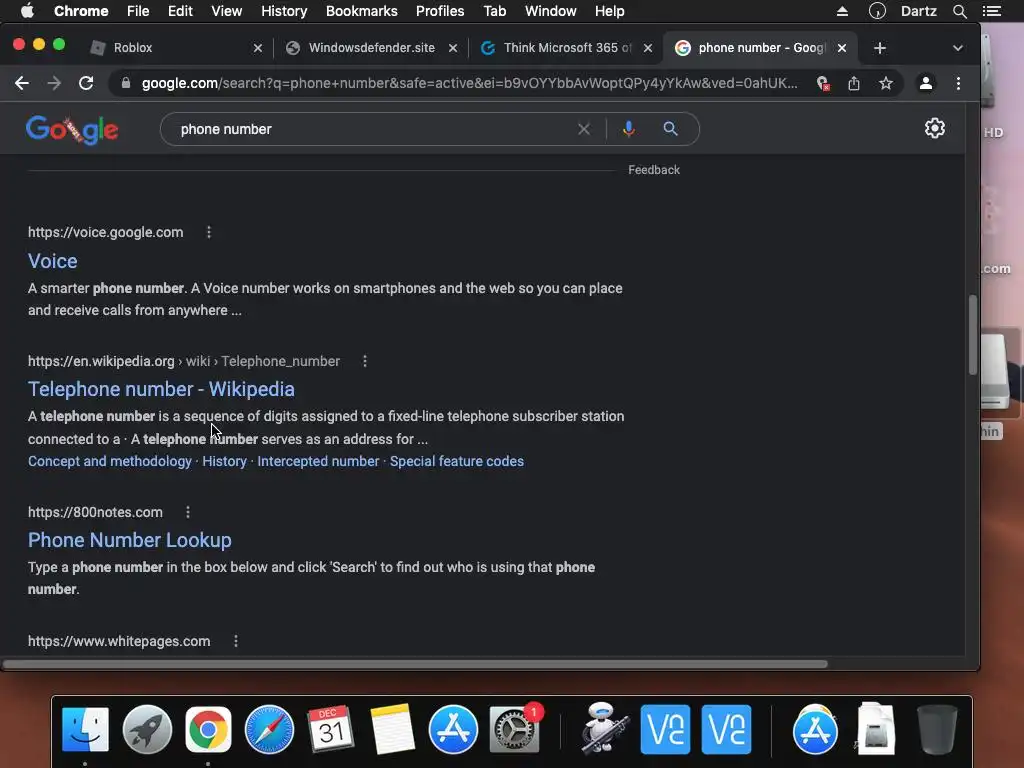Screen dimensions: 1024x768
Task: Open Trash from the Dock
Action: click(x=937, y=729)
